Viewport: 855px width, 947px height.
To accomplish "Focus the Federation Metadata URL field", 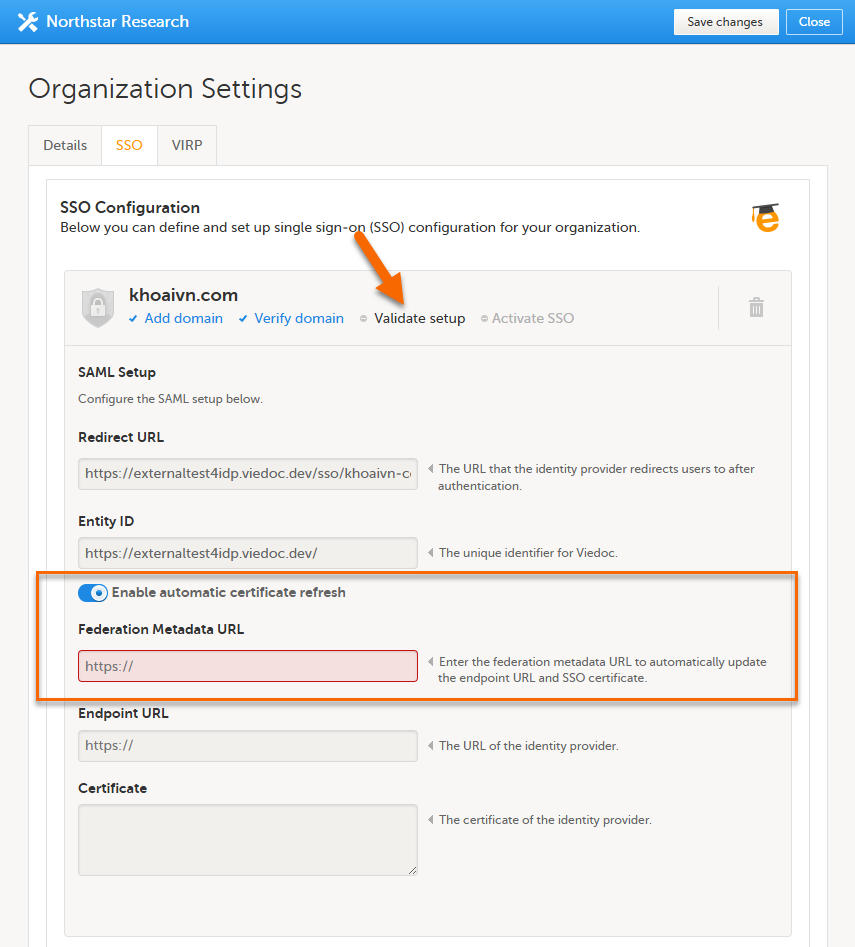I will pyautogui.click(x=247, y=666).
